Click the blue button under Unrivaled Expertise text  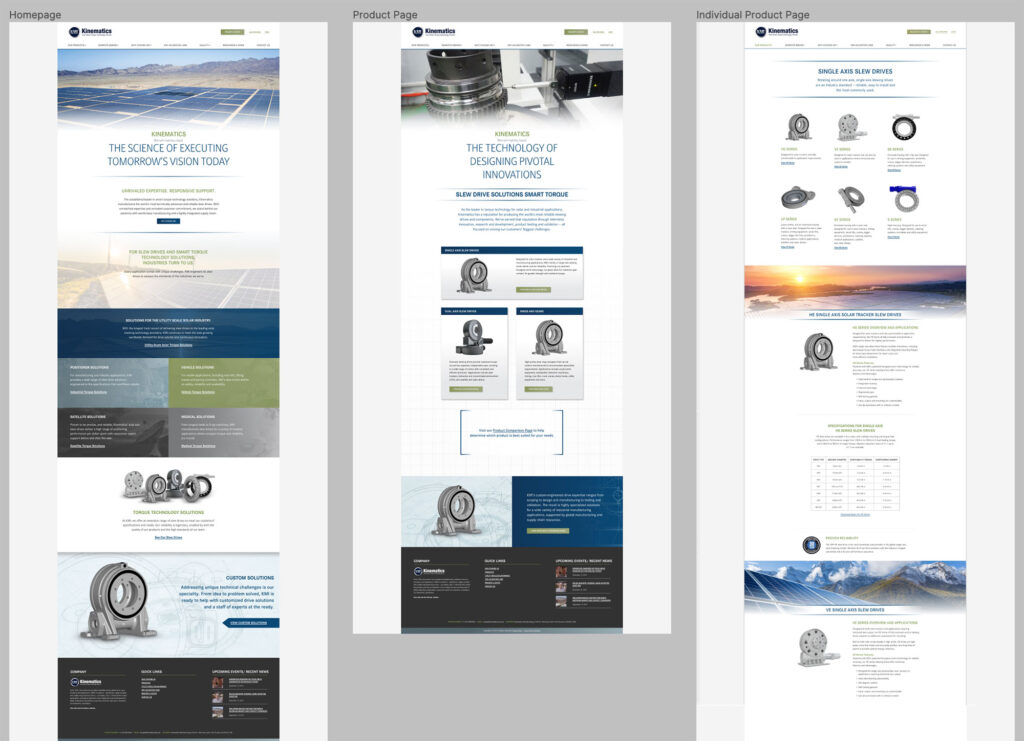[x=168, y=221]
